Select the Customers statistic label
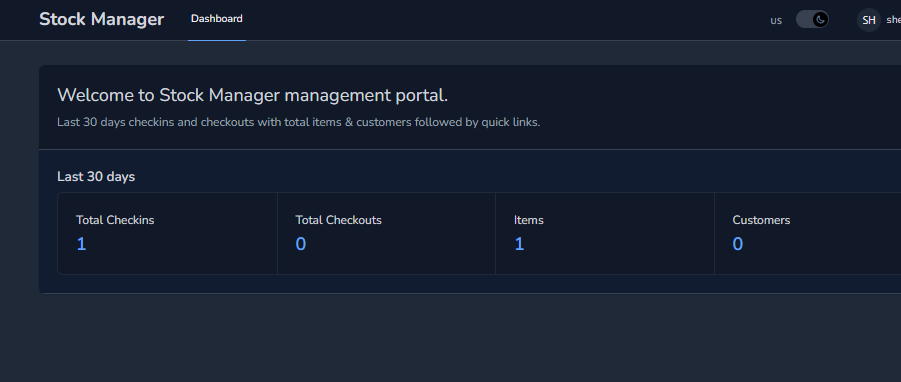 [x=761, y=220]
